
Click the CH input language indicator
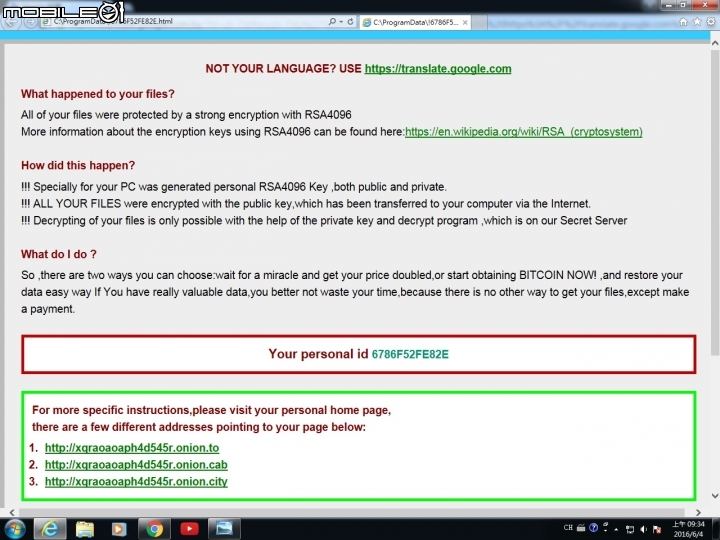click(568, 528)
